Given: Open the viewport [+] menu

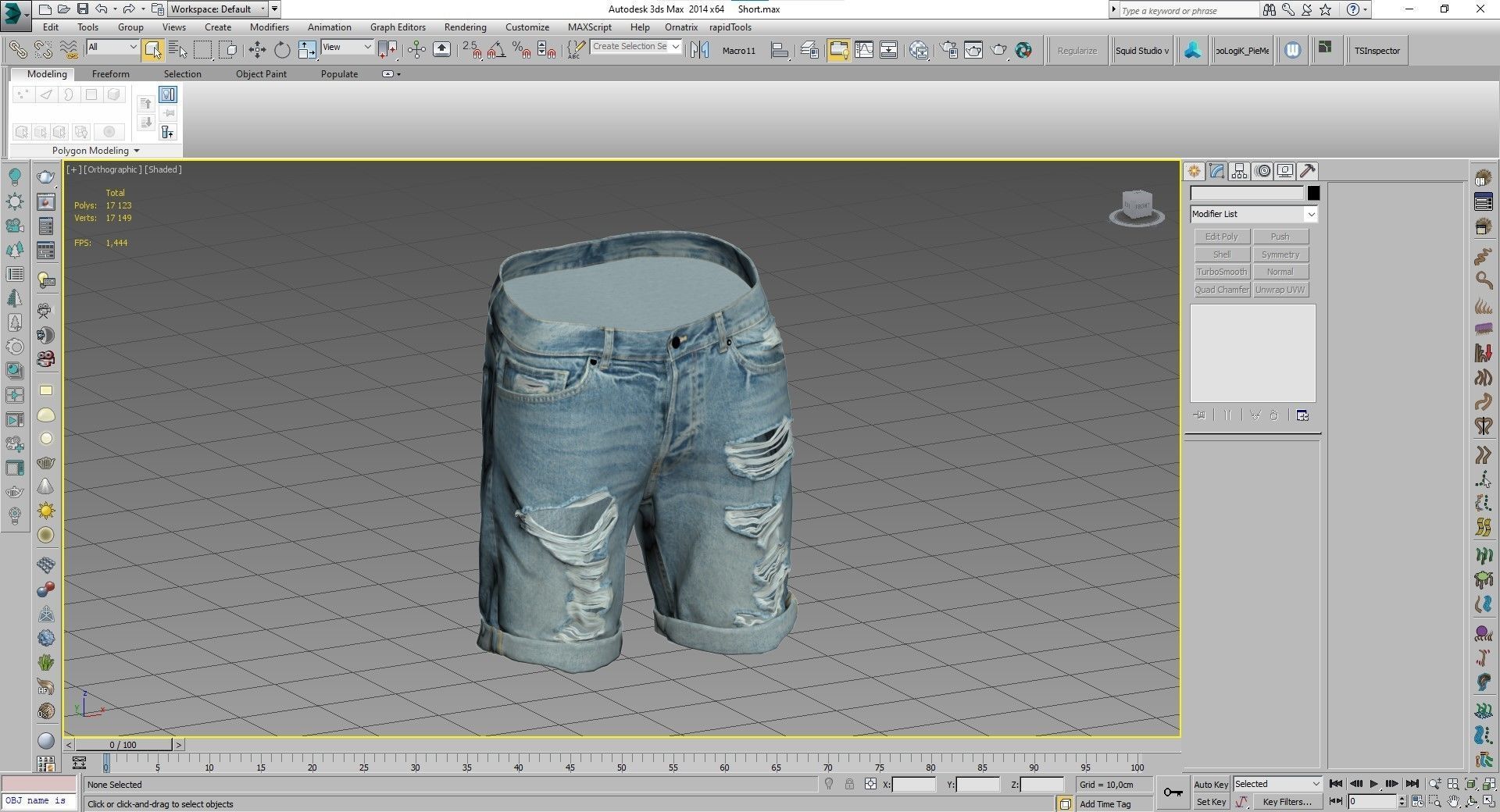Looking at the screenshot, I should point(73,169).
